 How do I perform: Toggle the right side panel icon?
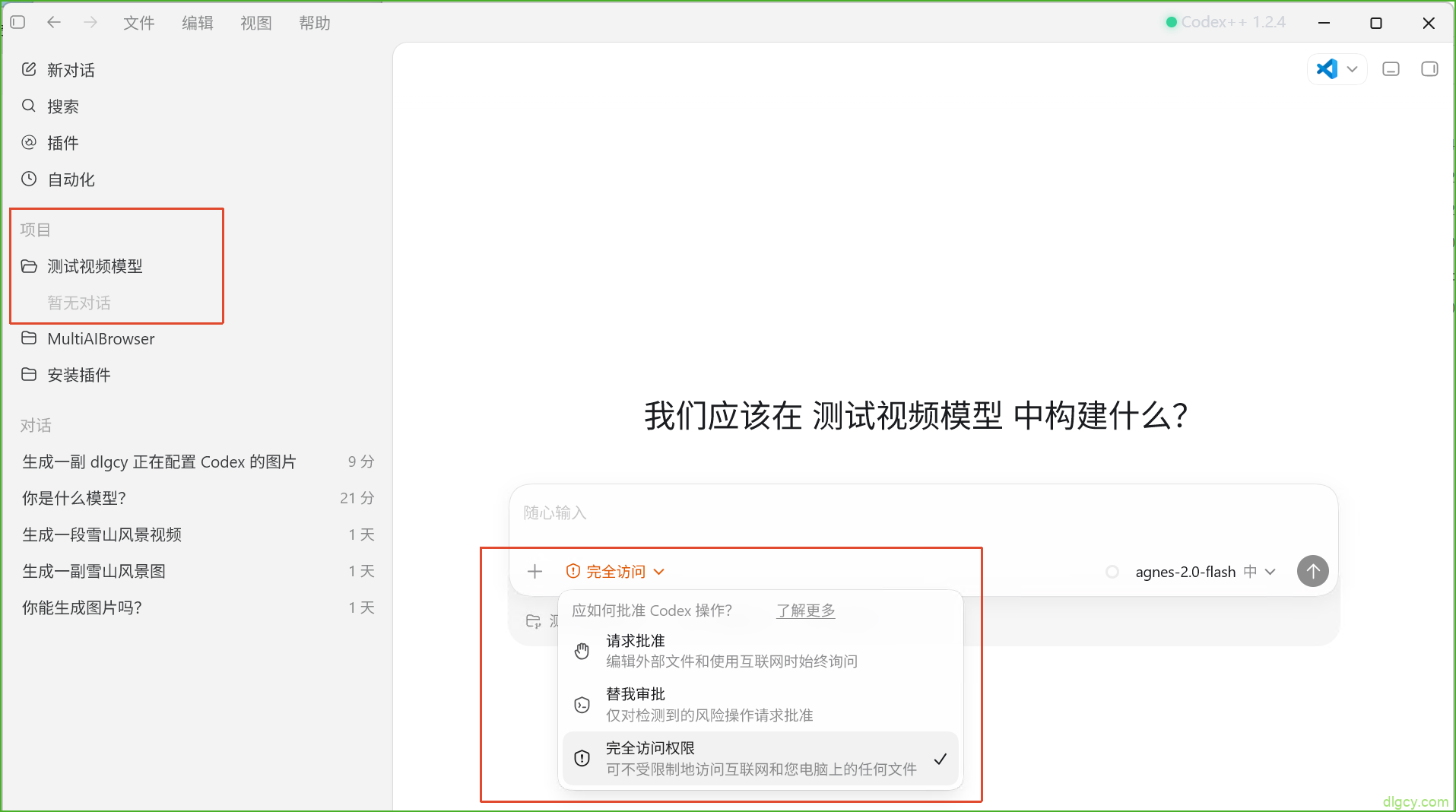[1429, 69]
